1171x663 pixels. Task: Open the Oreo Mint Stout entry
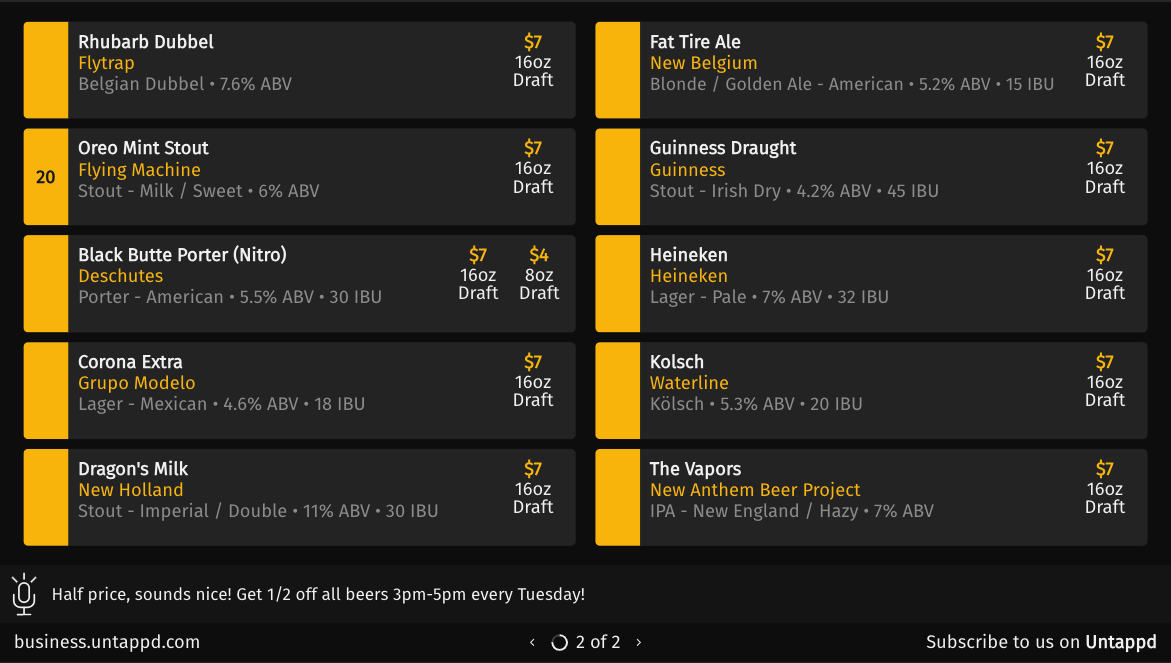tap(299, 177)
